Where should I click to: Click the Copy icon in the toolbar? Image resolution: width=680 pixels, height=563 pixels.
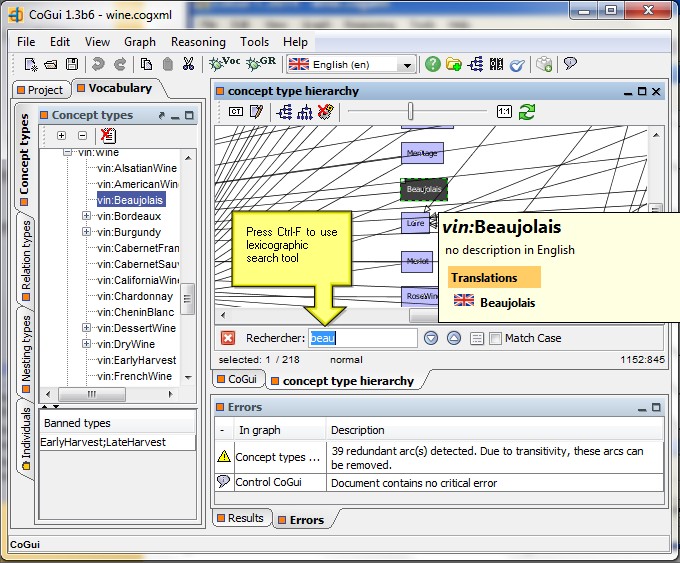click(146, 64)
